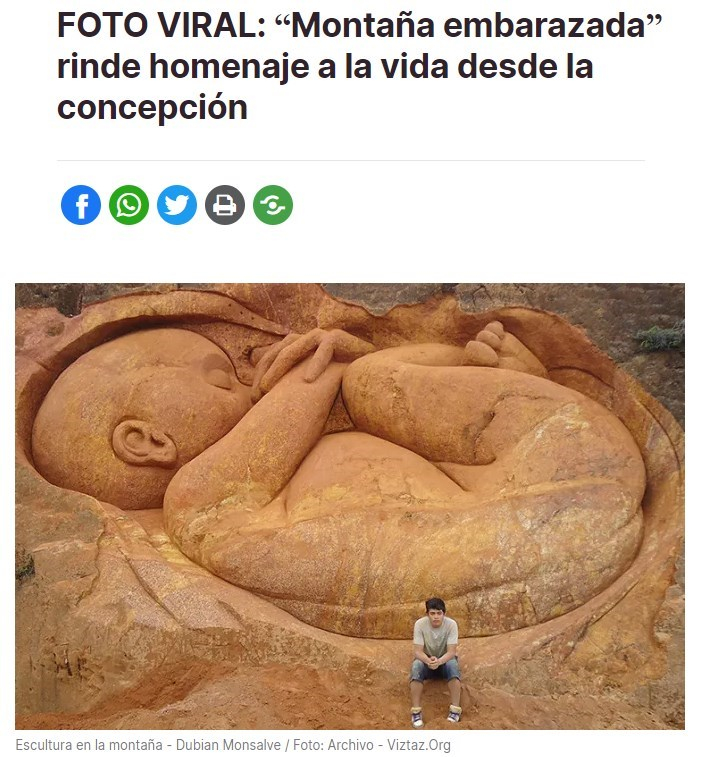Click the seated man's sneakers in photo
Image resolution: width=705 pixels, height=757 pixels.
[436, 715]
